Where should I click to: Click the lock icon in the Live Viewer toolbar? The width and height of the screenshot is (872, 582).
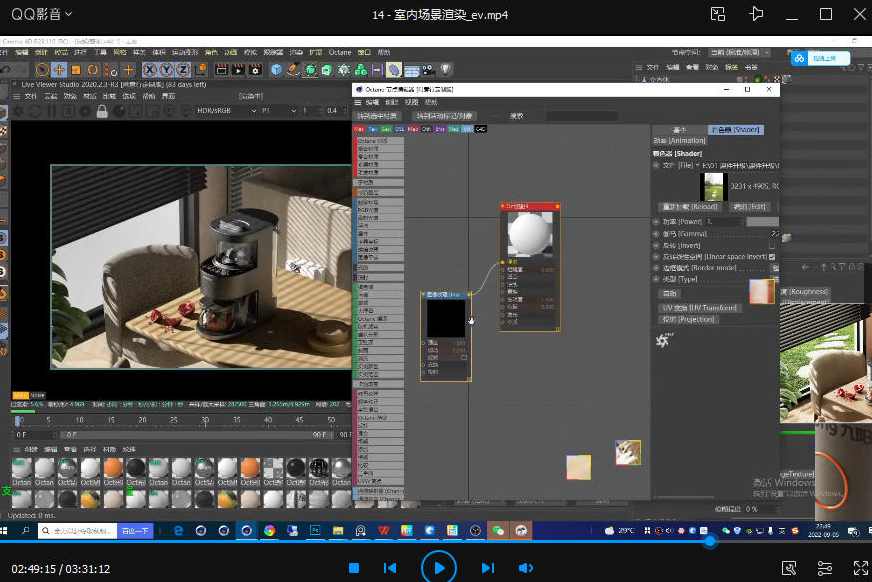(x=101, y=110)
